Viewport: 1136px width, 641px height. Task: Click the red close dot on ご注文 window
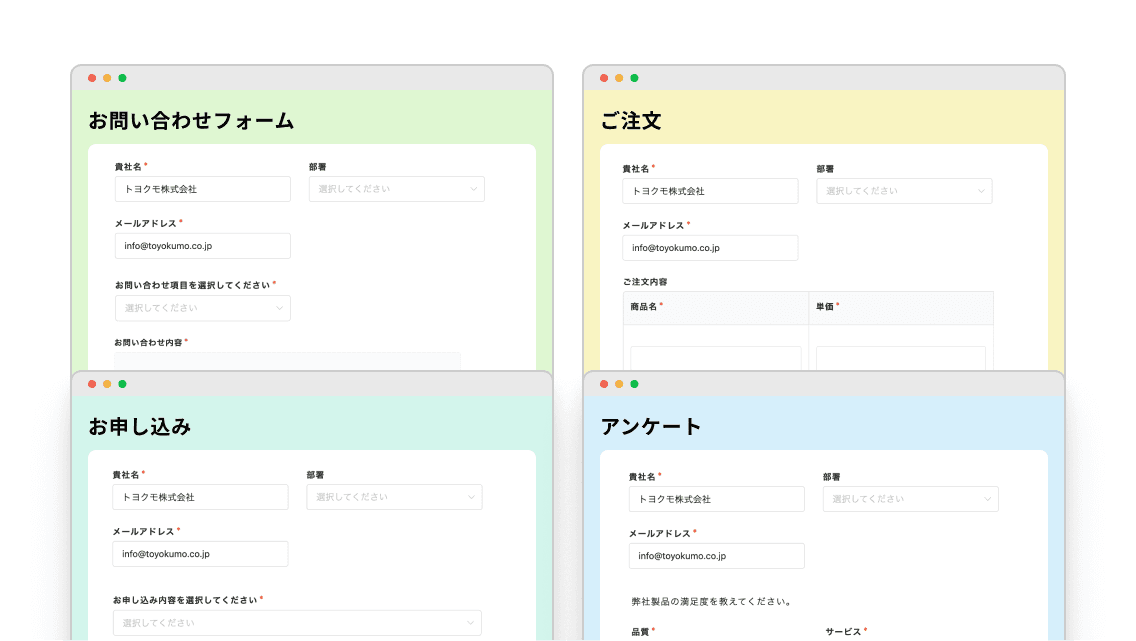coord(604,78)
